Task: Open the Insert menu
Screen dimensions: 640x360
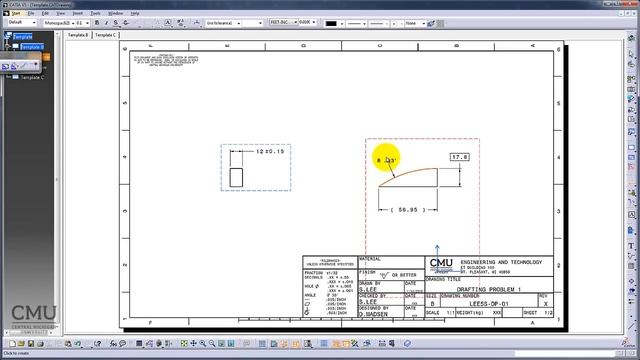Action: click(78, 13)
